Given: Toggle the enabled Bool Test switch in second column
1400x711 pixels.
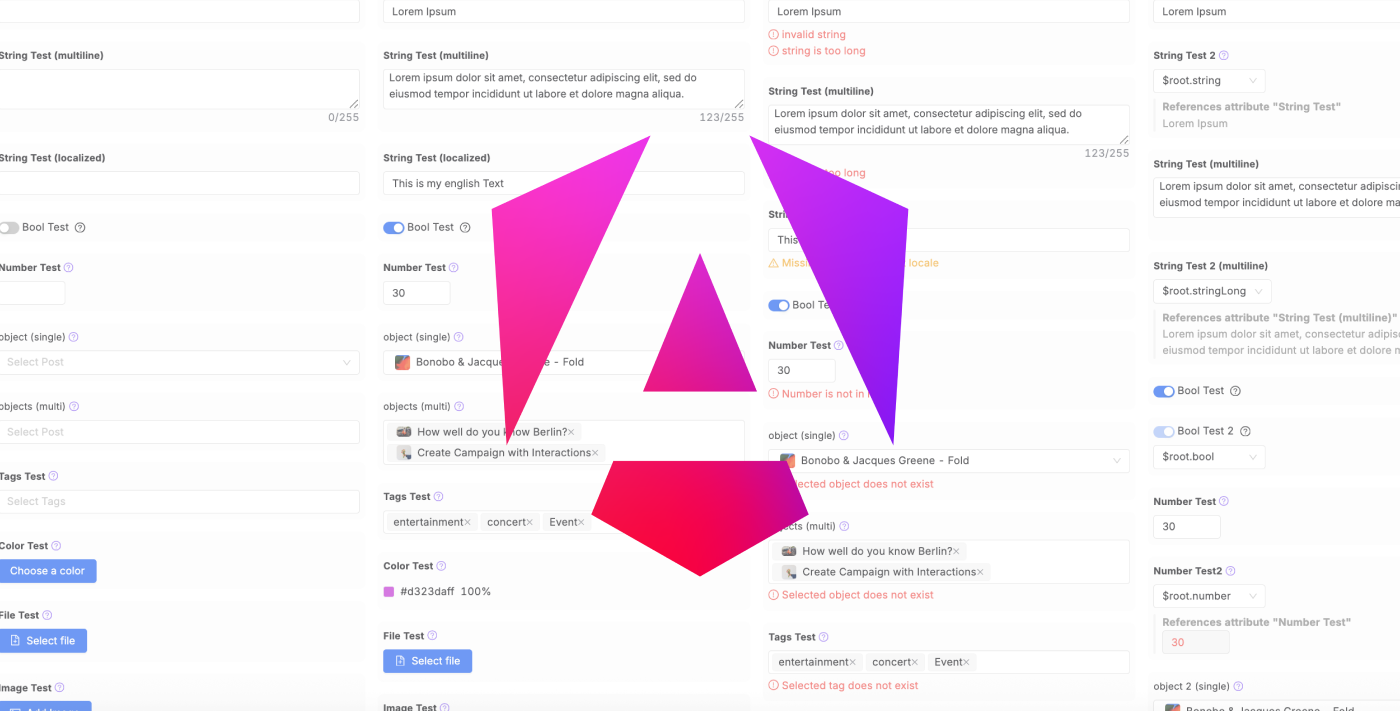Looking at the screenshot, I should pyautogui.click(x=393, y=227).
